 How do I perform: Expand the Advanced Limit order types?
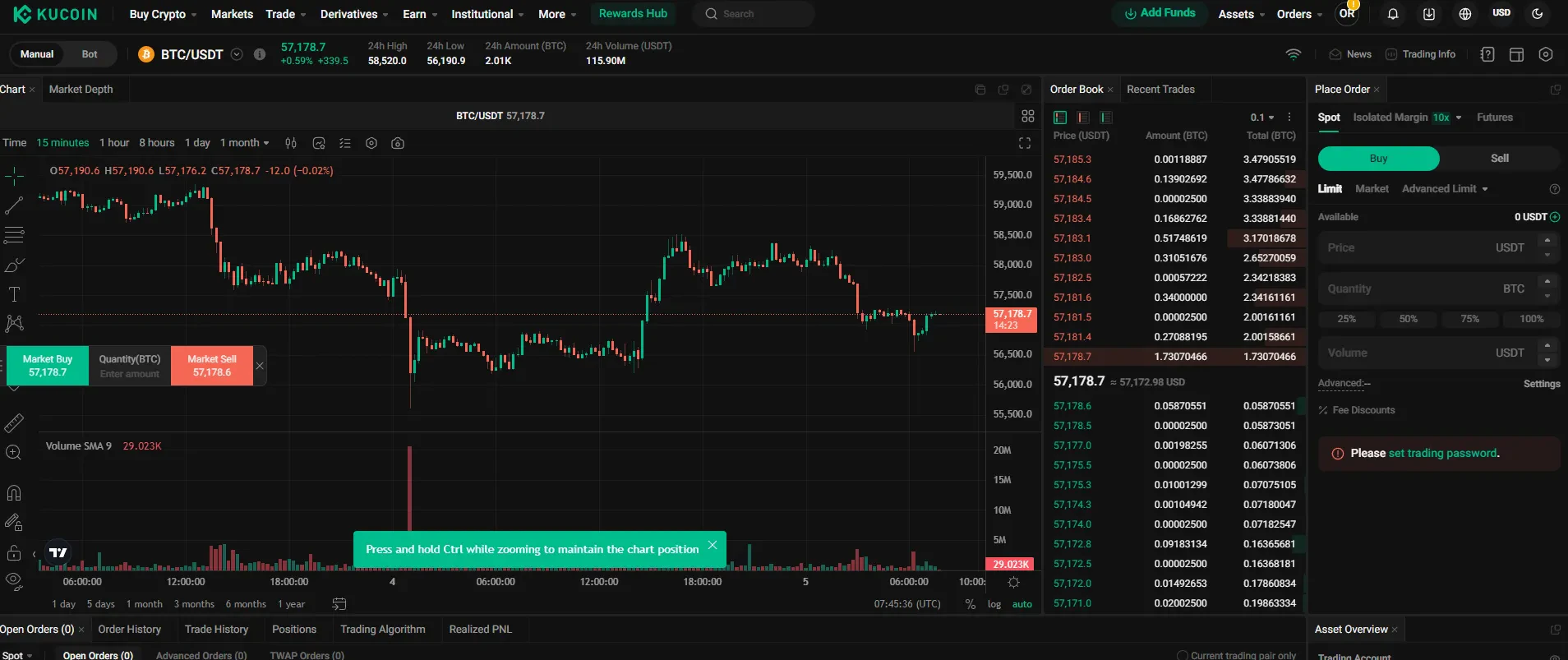pos(1445,189)
